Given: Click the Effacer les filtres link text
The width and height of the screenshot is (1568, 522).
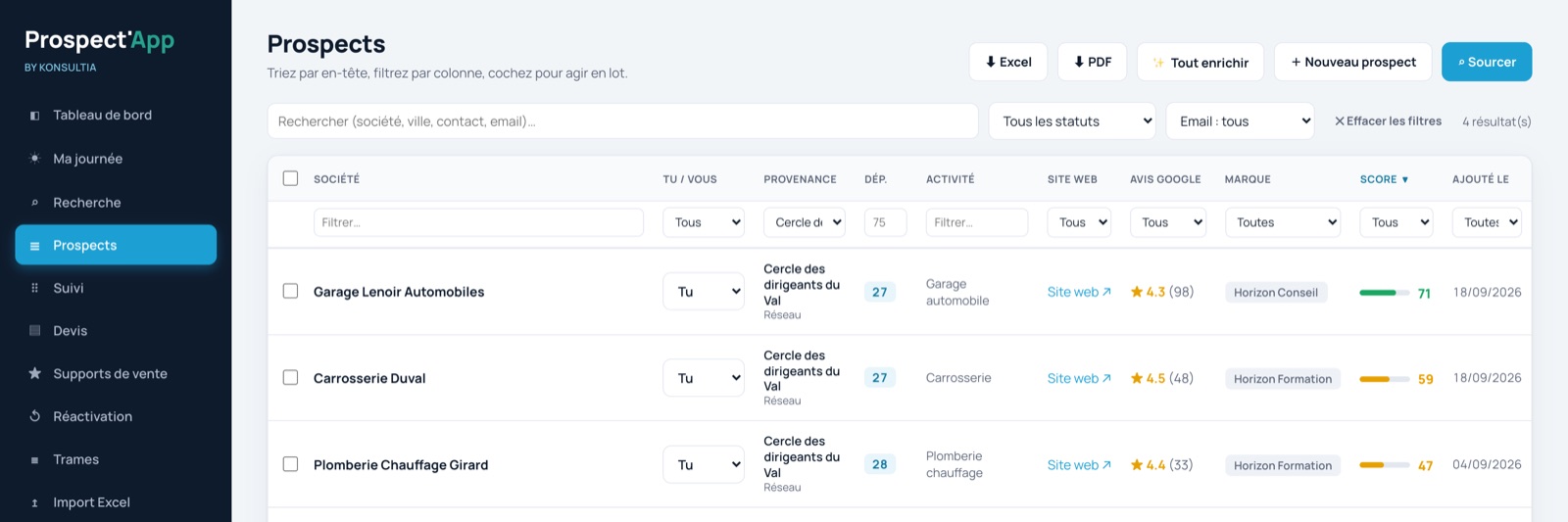Looking at the screenshot, I should (x=1394, y=121).
